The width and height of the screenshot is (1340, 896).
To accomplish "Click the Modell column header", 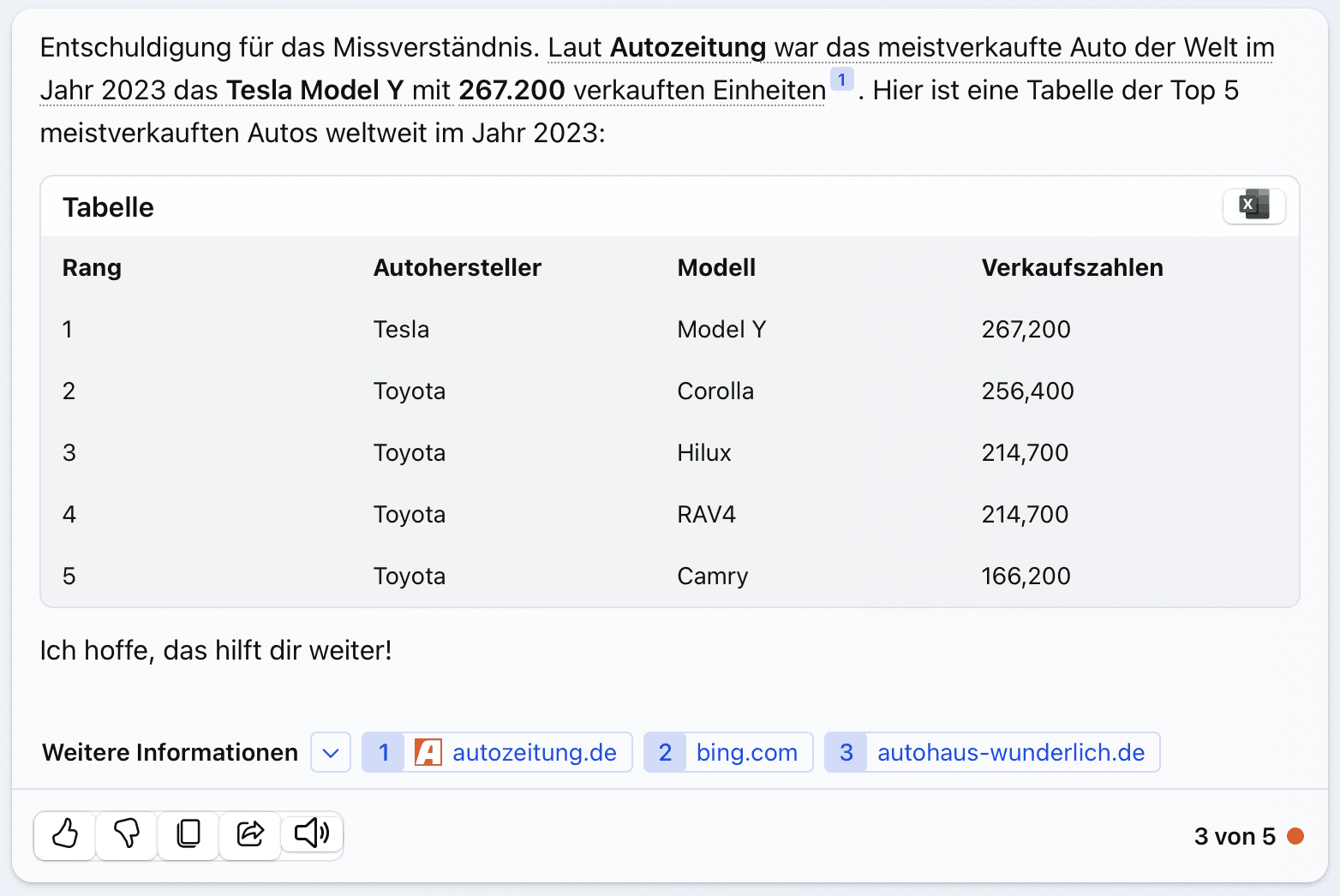I will [x=716, y=267].
